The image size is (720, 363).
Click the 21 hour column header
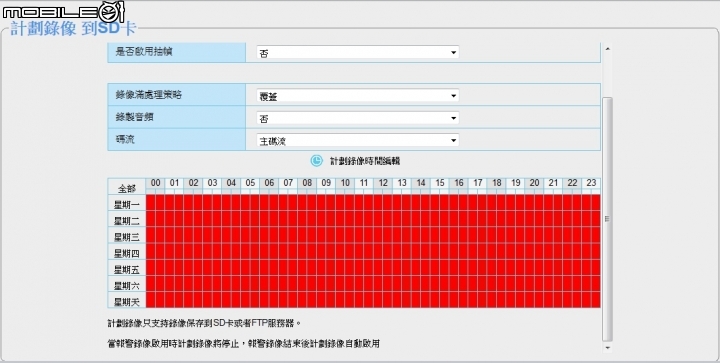(553, 183)
